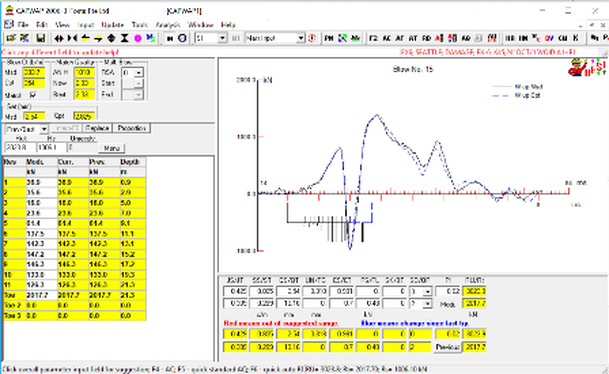The height and width of the screenshot is (374, 609).
Task: Click the magenta circle toolbar icon
Action: pyautogui.click(x=137, y=38)
